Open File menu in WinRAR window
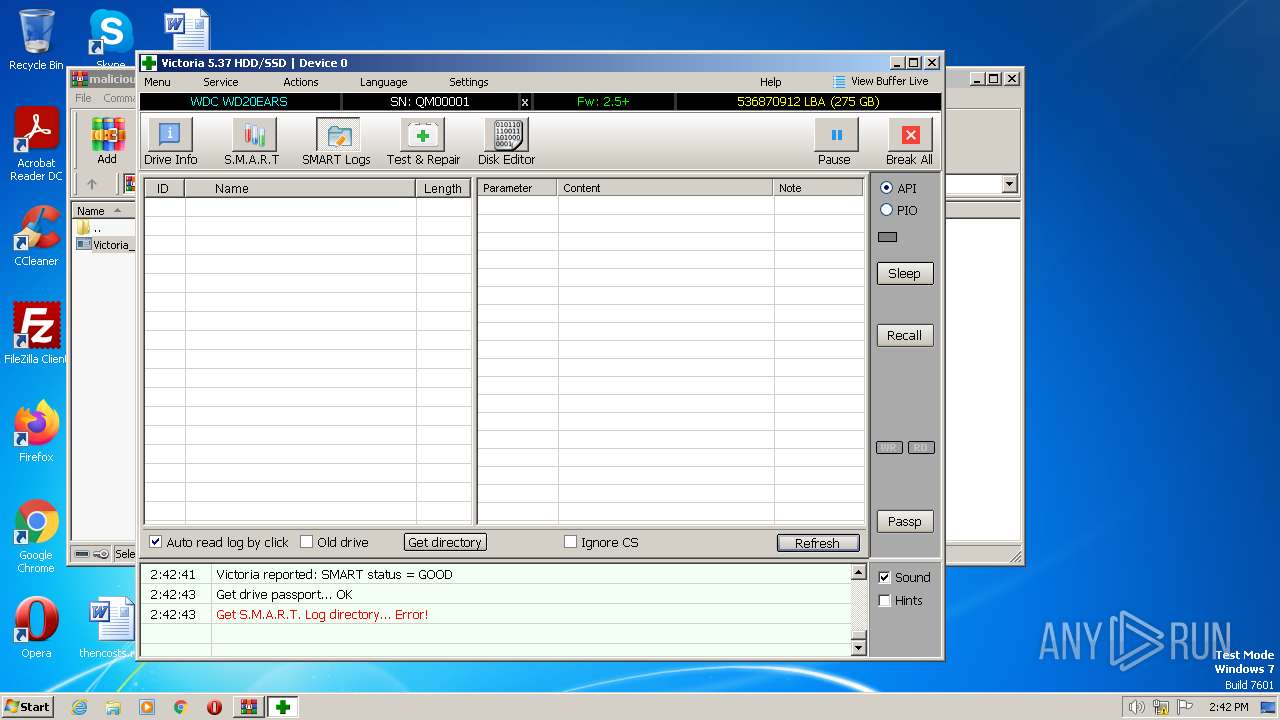Viewport: 1280px width, 720px height. point(83,98)
